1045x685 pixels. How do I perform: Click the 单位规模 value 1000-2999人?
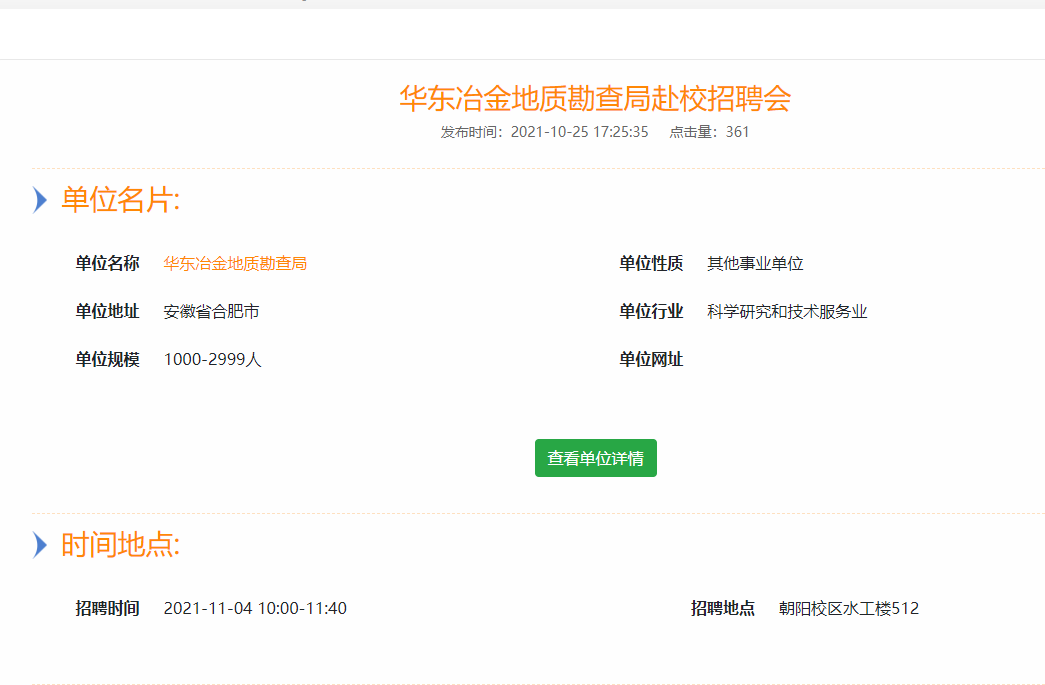(x=212, y=360)
